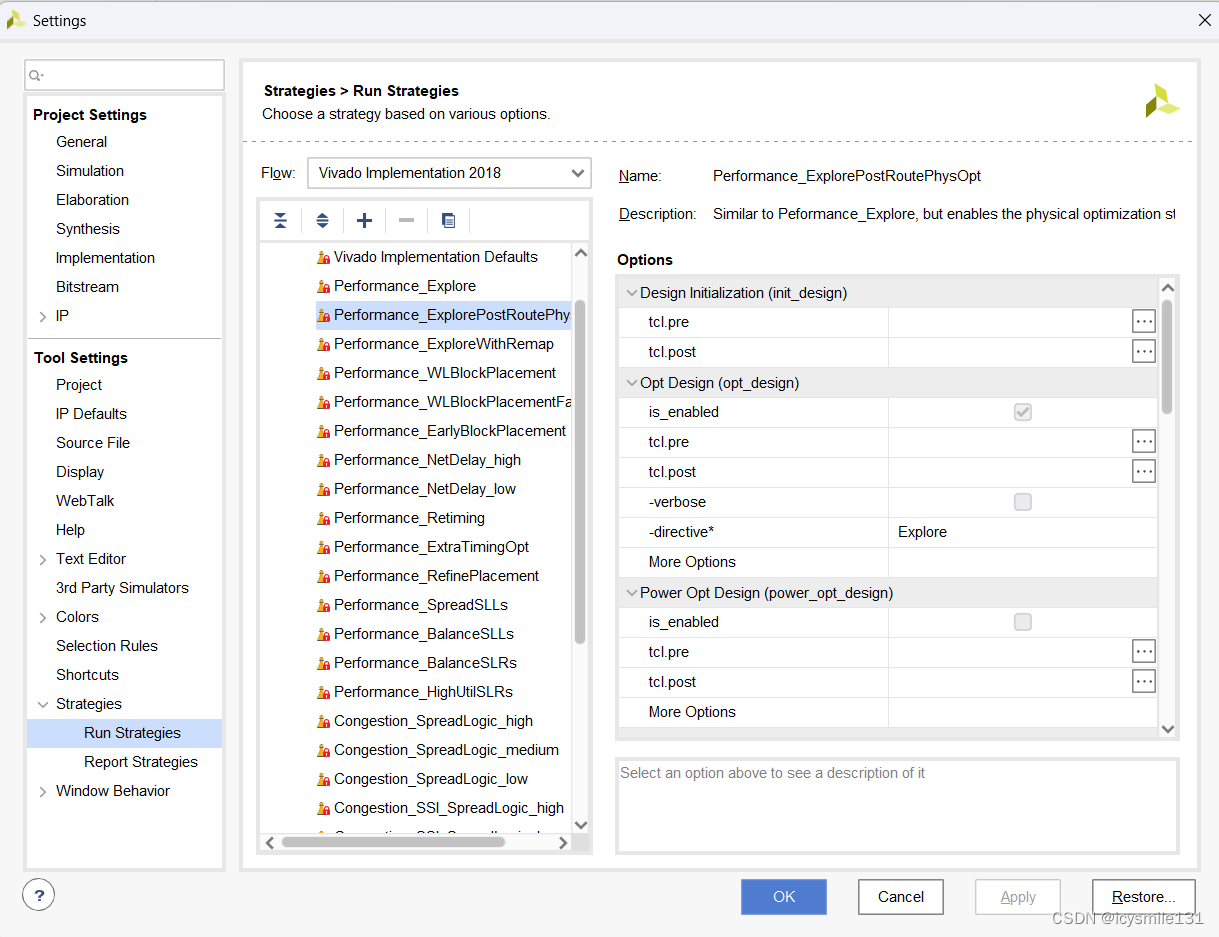Browse tcl.pre file under Design Initialization
1219x937 pixels.
pos(1144,322)
